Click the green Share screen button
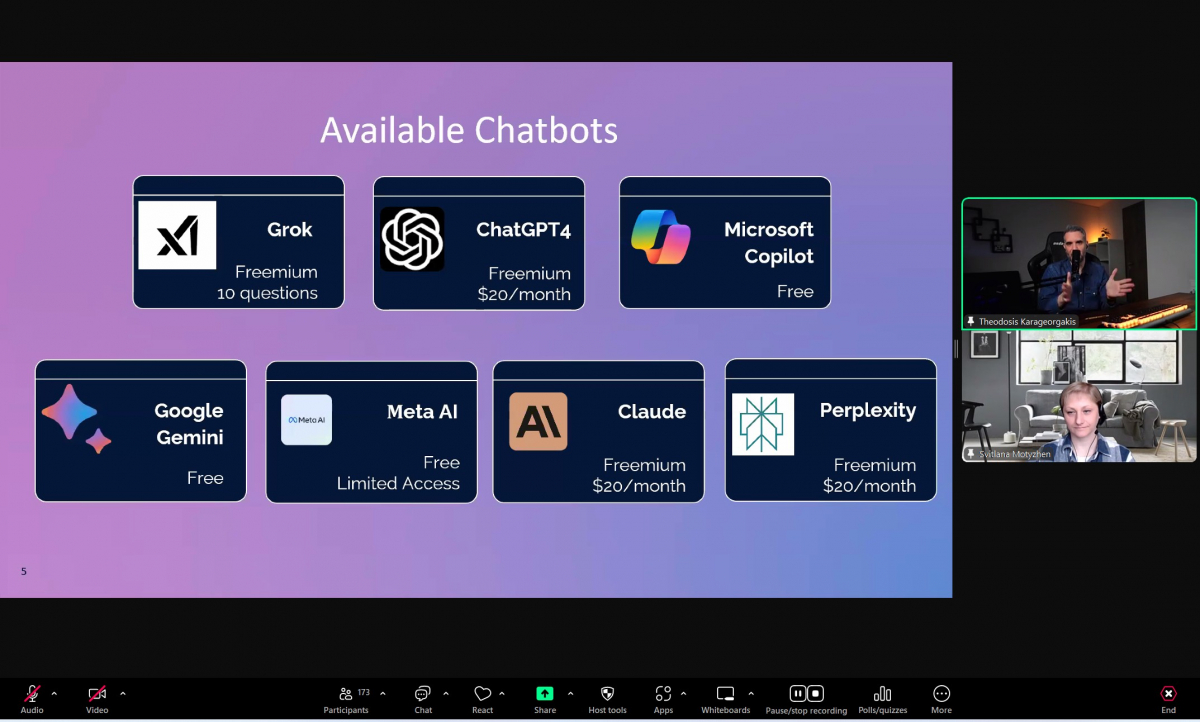Viewport: 1200px width, 722px height. (x=545, y=694)
